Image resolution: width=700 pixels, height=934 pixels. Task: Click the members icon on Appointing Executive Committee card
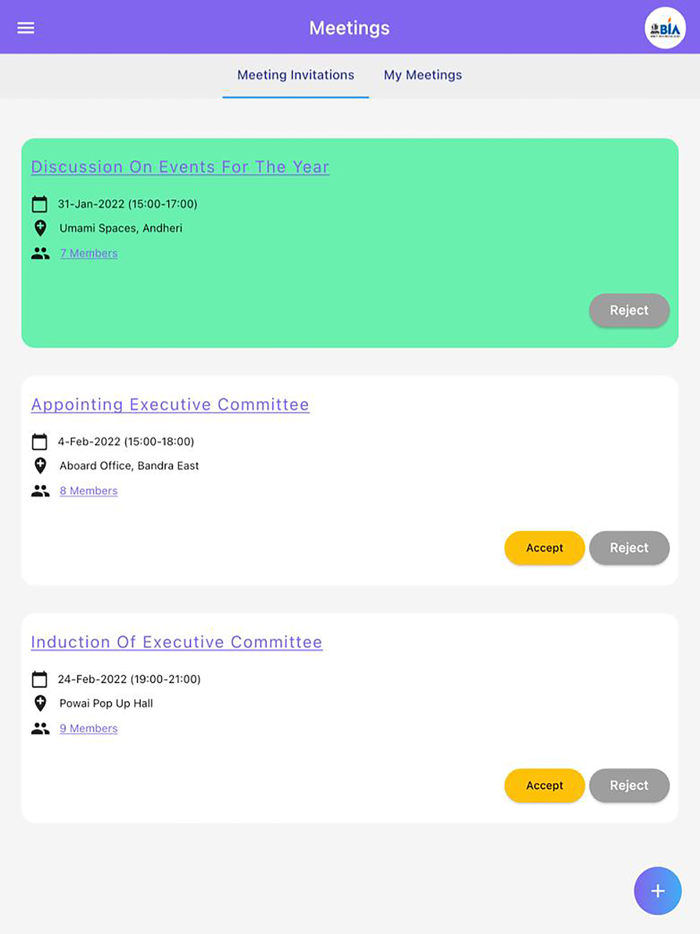[40, 489]
